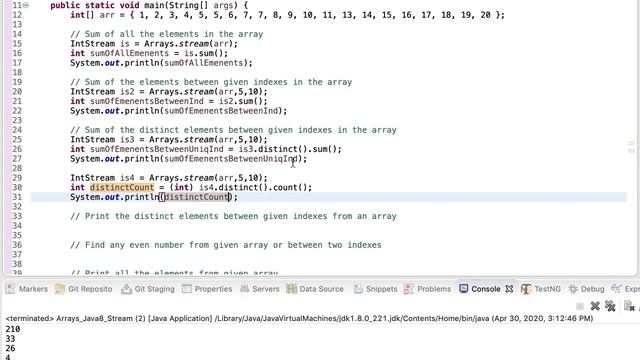Click the Git Staging tab icon
This screenshot has width=640, height=360.
coord(126,289)
